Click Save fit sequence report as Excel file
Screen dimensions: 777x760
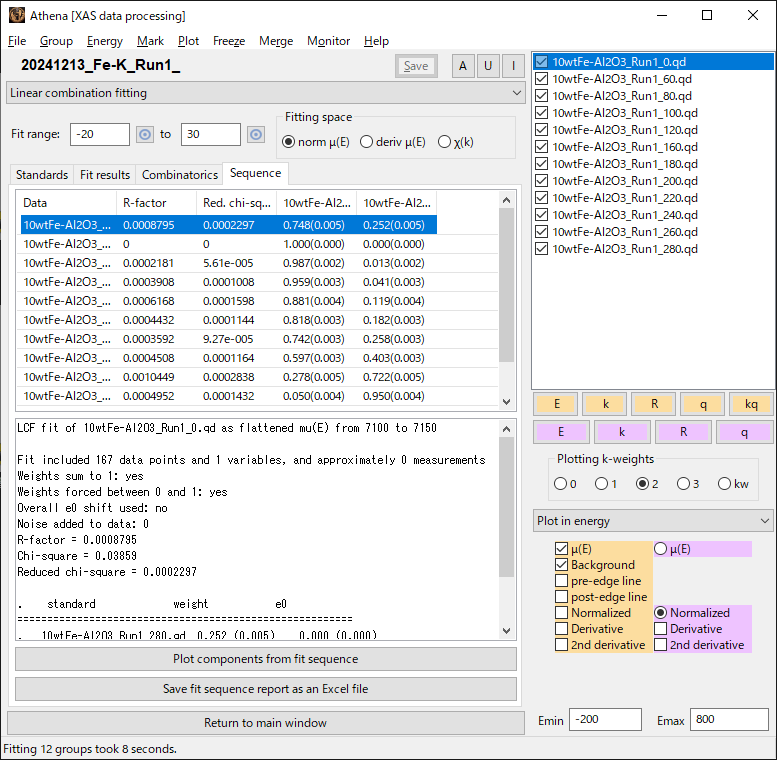pos(266,689)
